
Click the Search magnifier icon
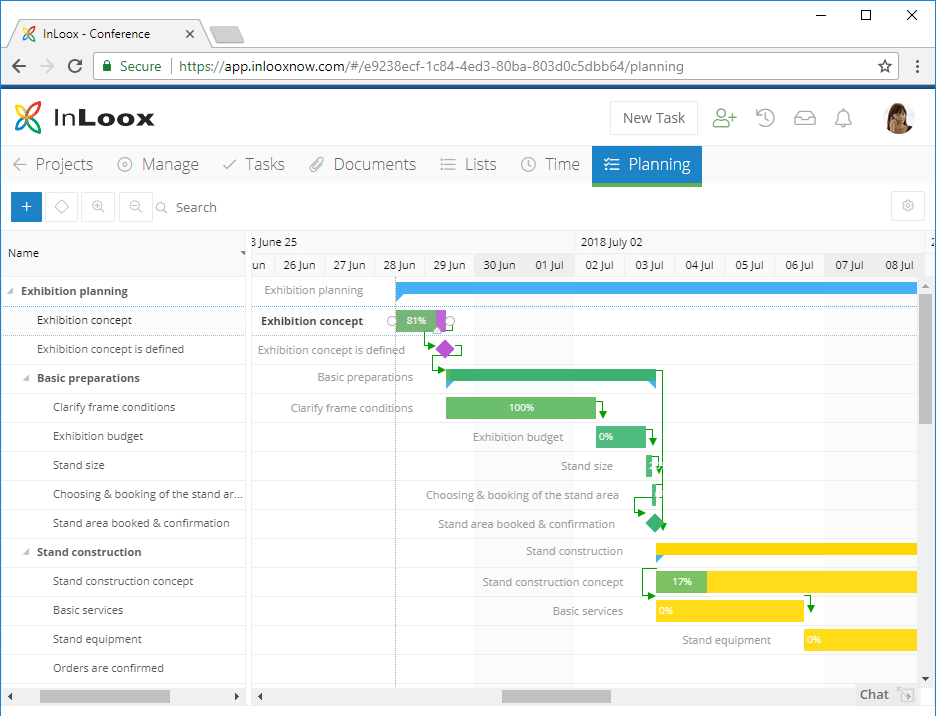[161, 207]
